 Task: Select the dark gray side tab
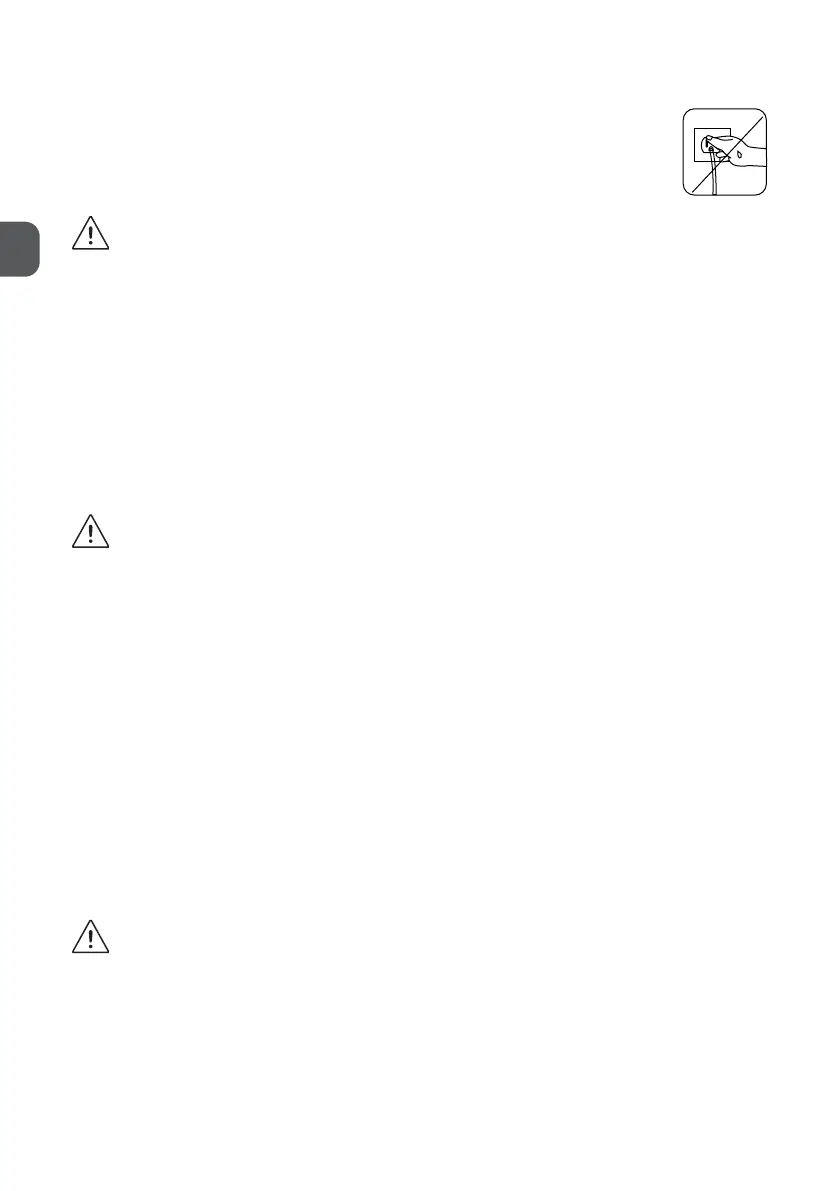(19, 249)
